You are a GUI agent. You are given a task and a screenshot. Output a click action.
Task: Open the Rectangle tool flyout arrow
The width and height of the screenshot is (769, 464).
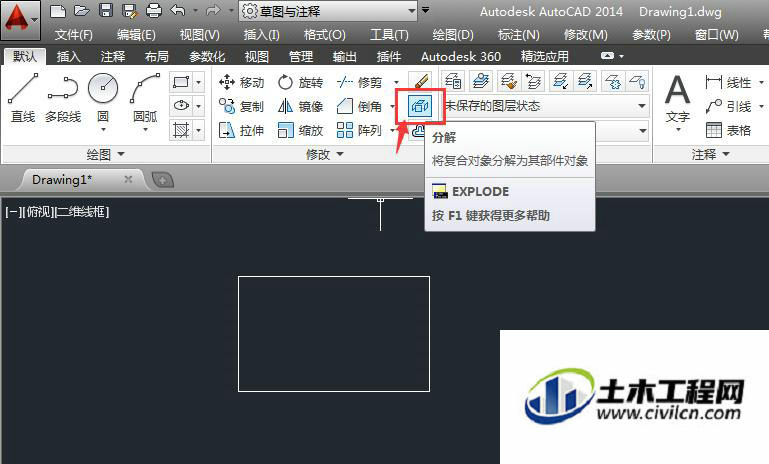click(x=199, y=82)
